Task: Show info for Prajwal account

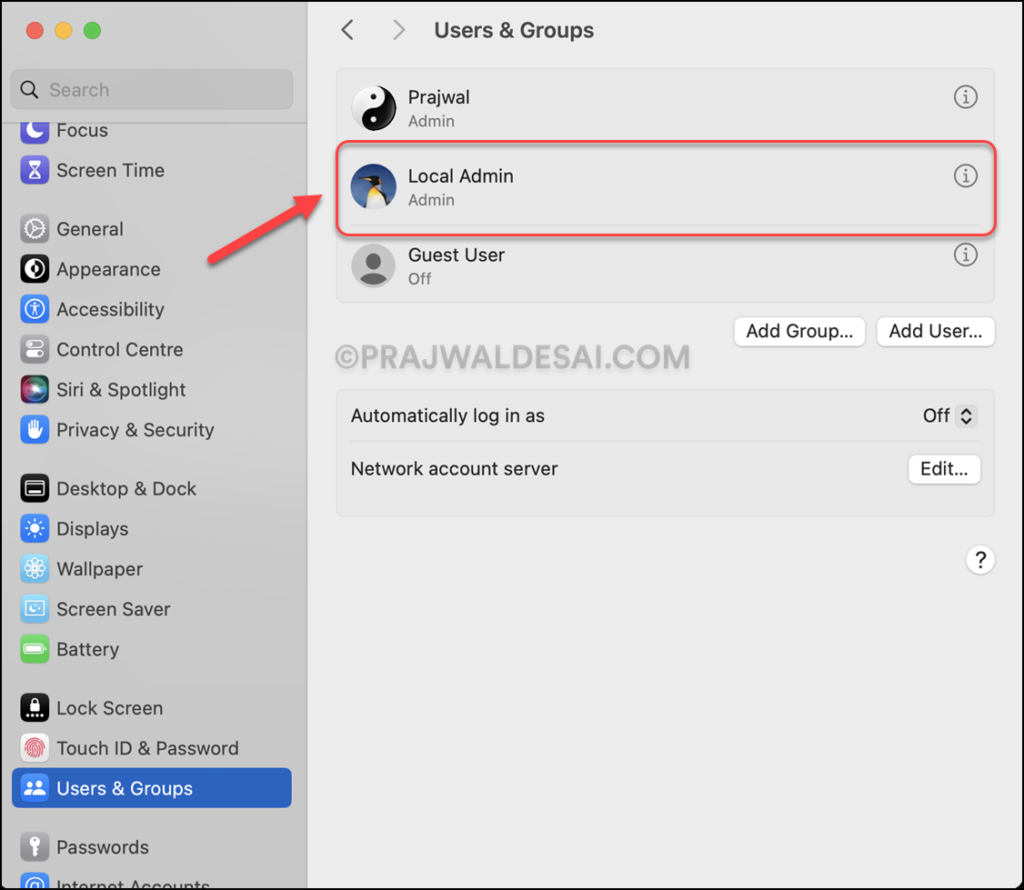Action: 965,97
